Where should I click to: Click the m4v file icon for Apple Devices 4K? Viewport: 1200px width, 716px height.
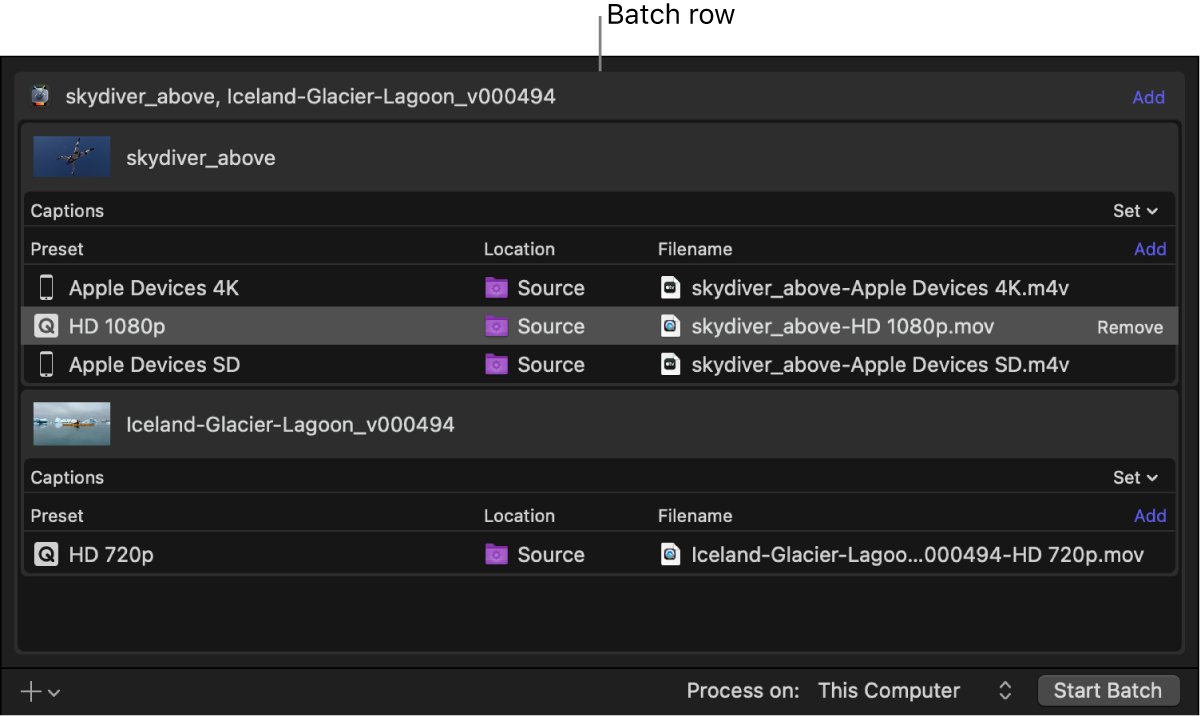(671, 288)
